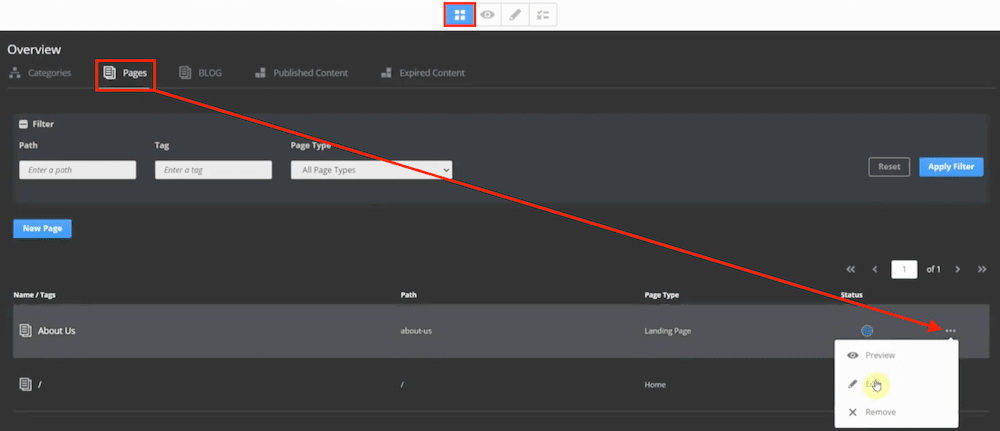The image size is (1000, 431).
Task: Switch to the BLOG tab
Action: [x=200, y=73]
